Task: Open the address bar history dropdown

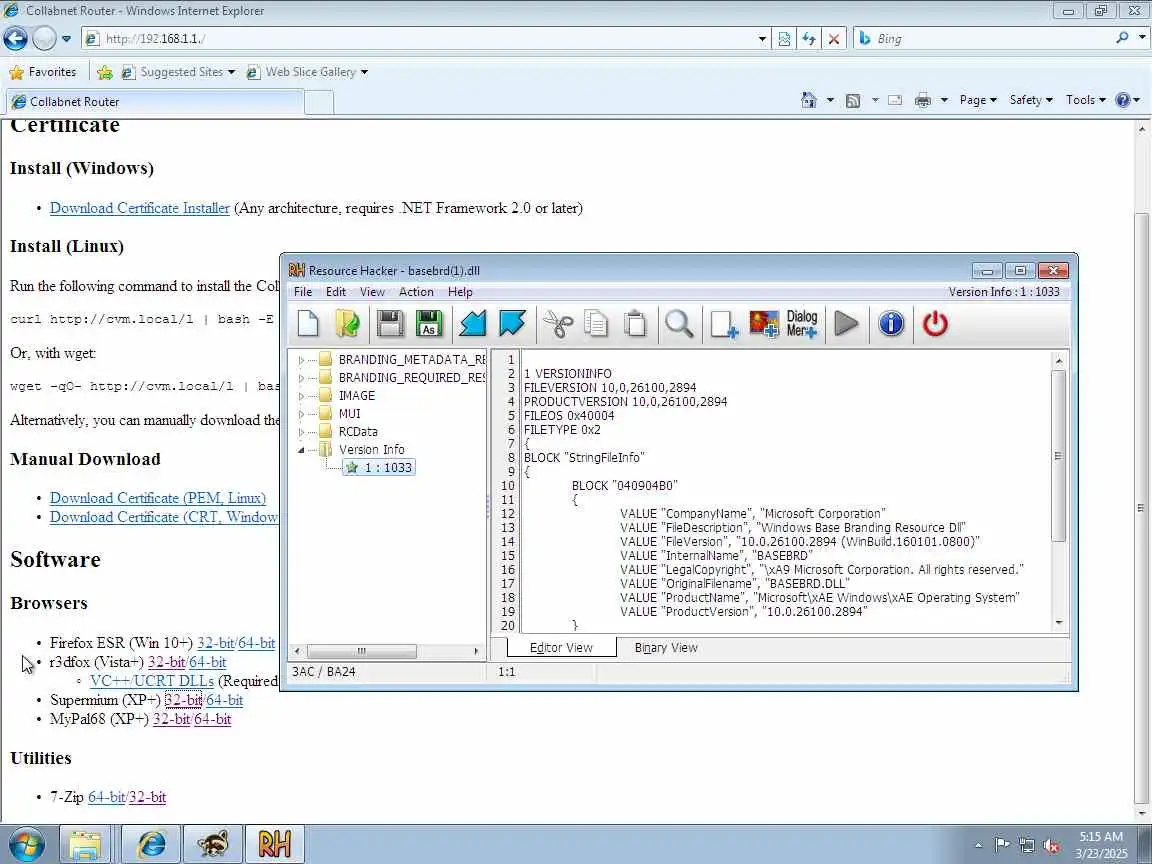Action: point(762,39)
